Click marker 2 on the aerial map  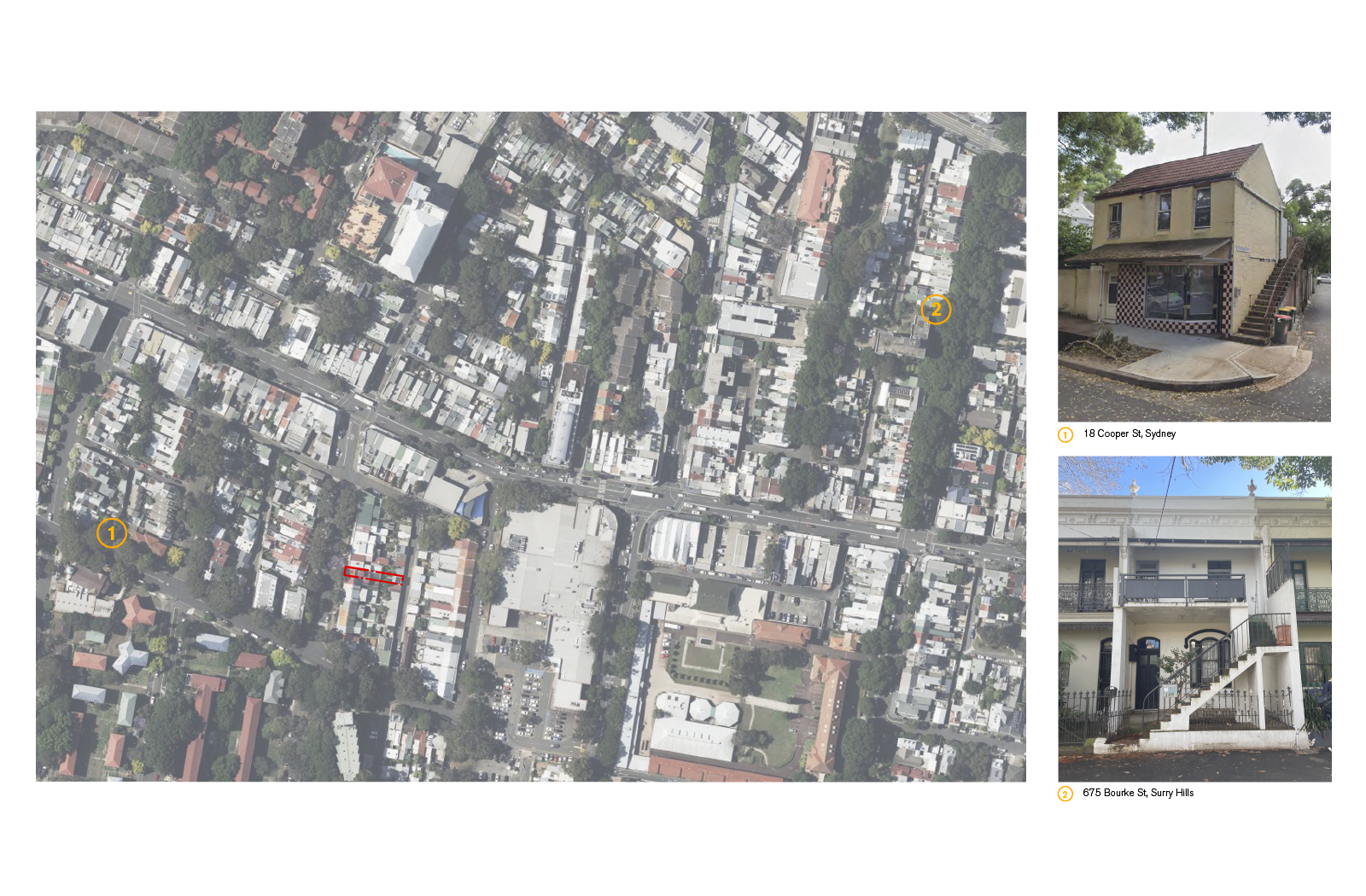pyautogui.click(x=936, y=309)
